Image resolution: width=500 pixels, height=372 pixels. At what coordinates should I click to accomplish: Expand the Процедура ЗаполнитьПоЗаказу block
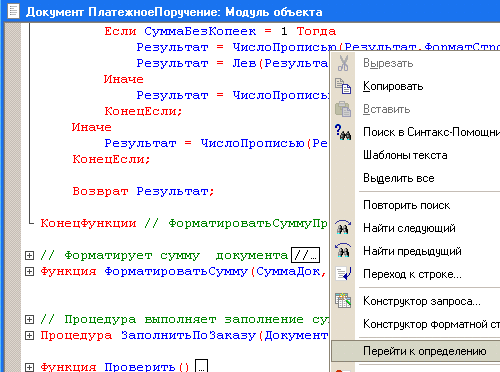29,335
